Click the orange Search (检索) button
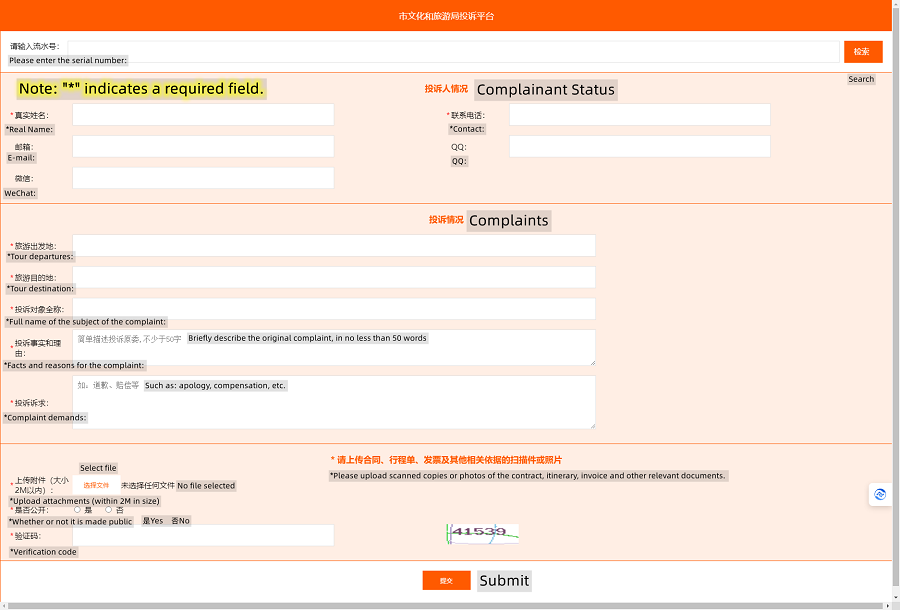Image resolution: width=900 pixels, height=610 pixels. click(x=863, y=52)
